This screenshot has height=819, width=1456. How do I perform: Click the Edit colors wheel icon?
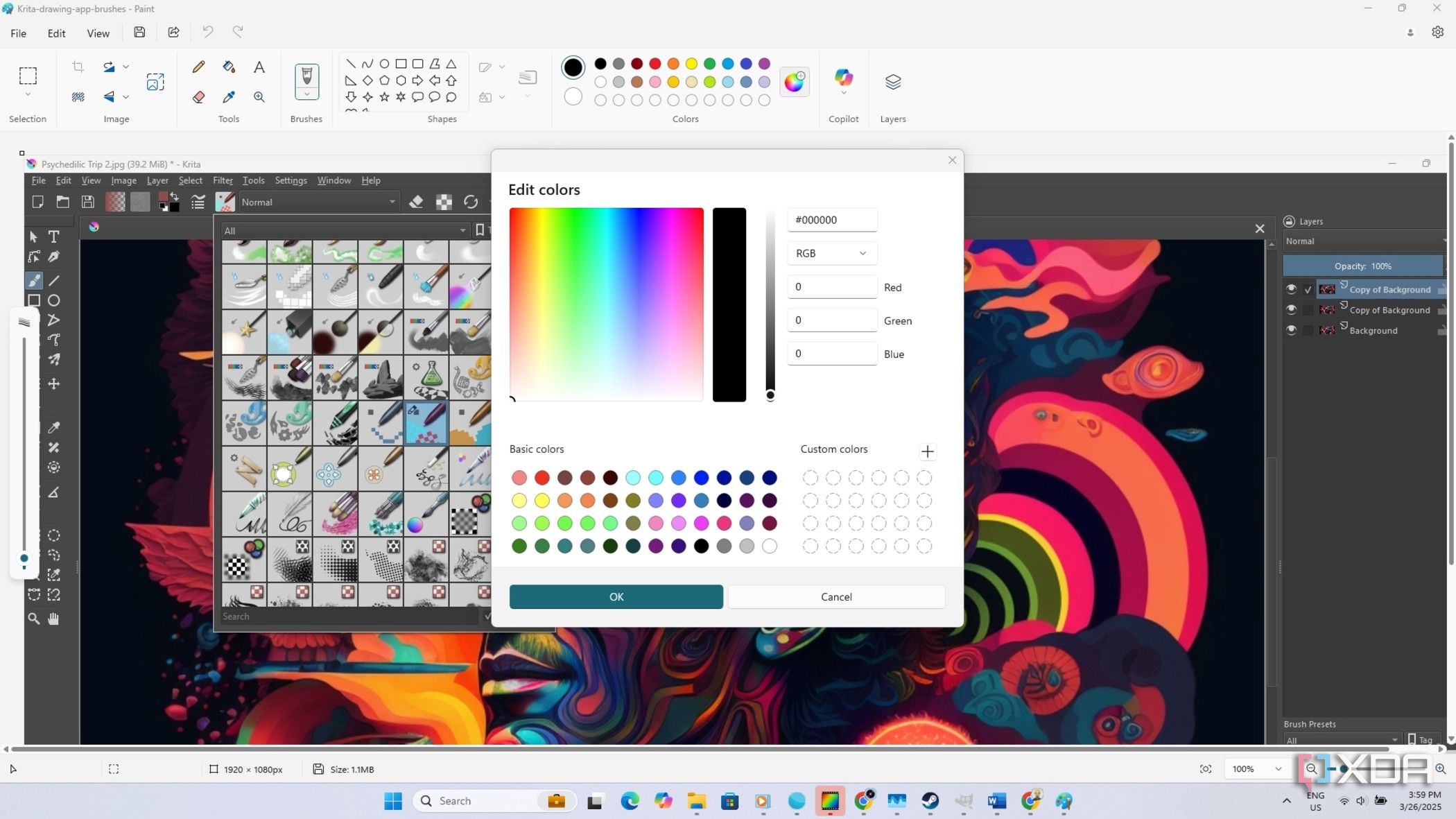click(x=794, y=83)
